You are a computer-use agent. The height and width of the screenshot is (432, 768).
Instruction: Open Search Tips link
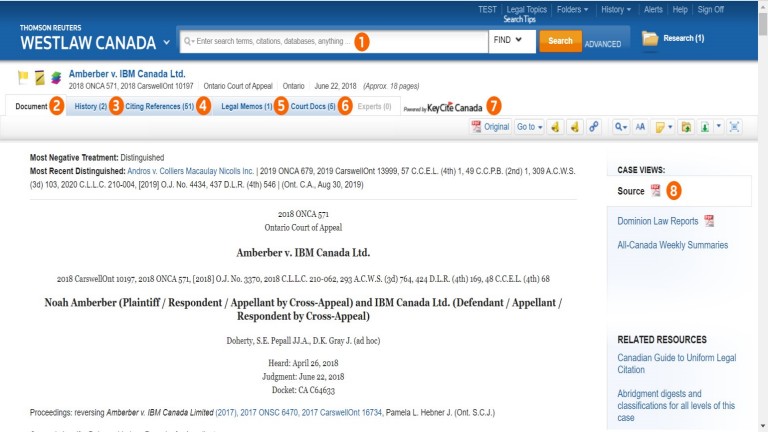tap(519, 19)
